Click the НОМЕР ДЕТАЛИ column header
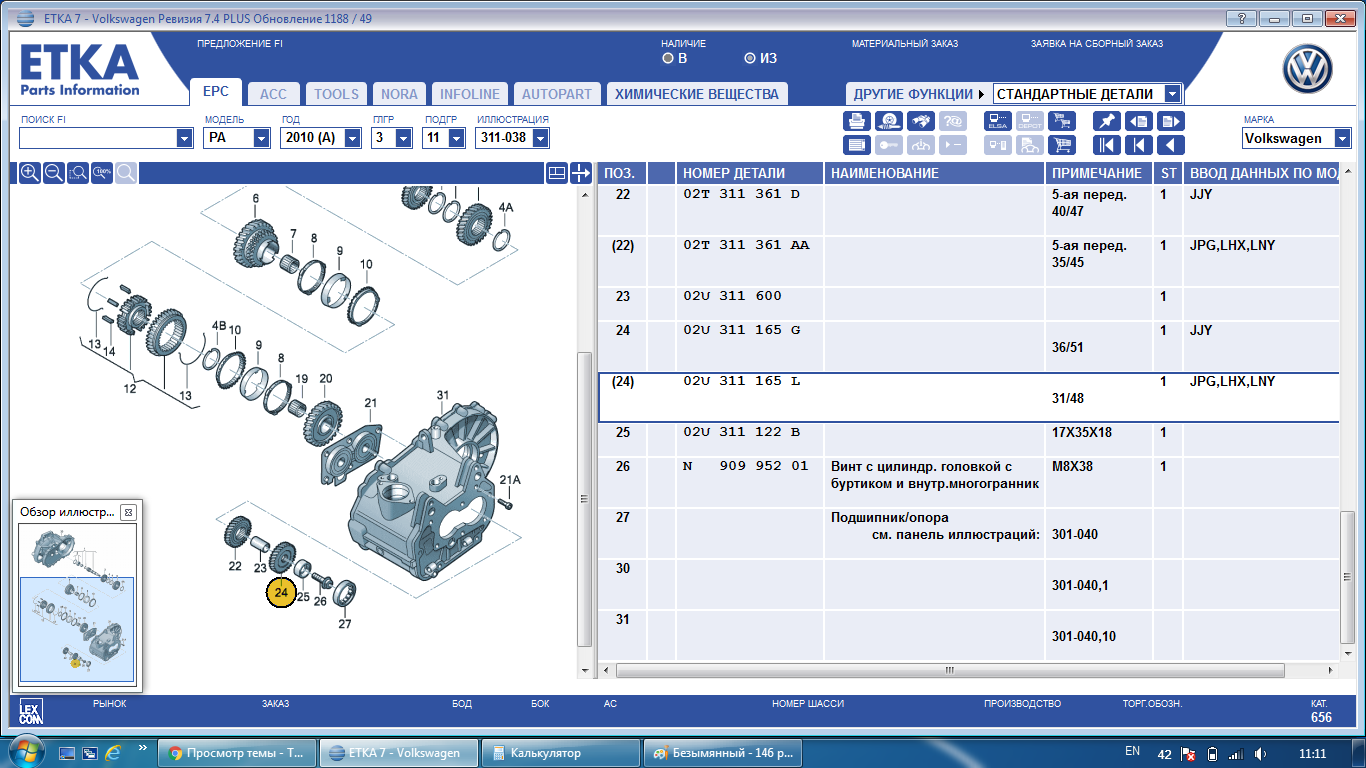This screenshot has height=768, width=1366. tap(750, 173)
